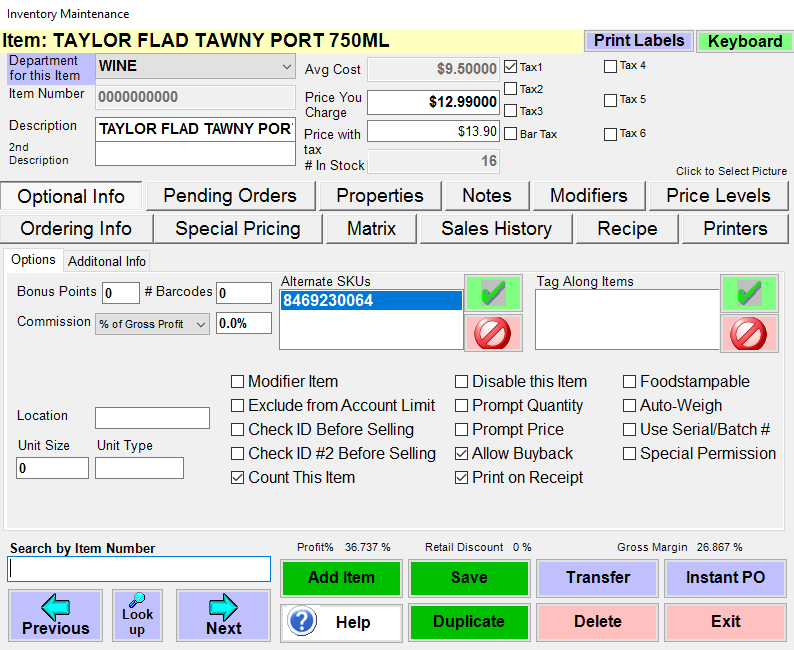This screenshot has height=650, width=794.
Task: Switch to Pending Orders tab
Action: point(230,196)
